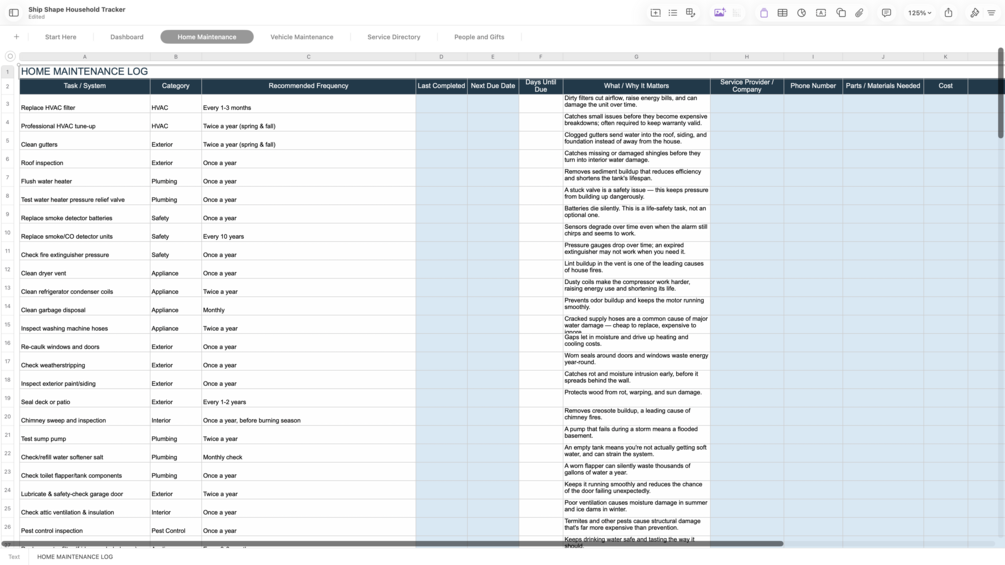
Task: Click the table select circle handle
Action: tap(10, 56)
